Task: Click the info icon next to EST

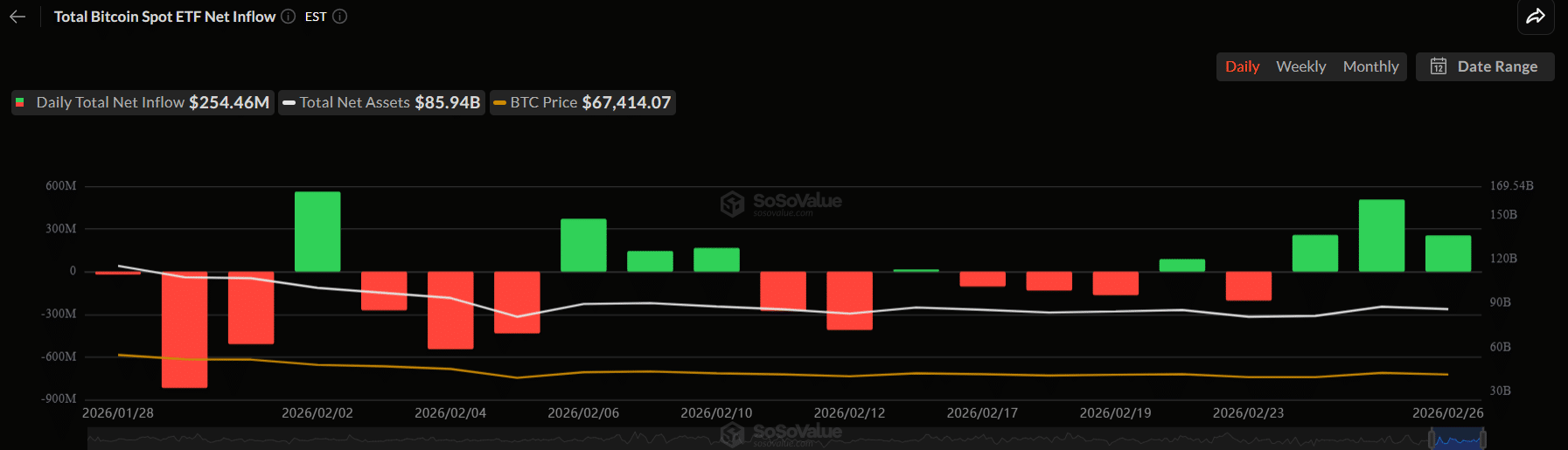Action: (340, 17)
